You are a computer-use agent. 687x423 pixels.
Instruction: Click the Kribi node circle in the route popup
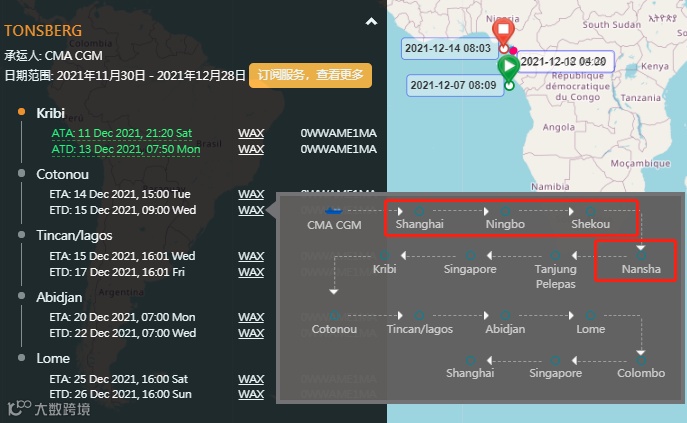384,256
